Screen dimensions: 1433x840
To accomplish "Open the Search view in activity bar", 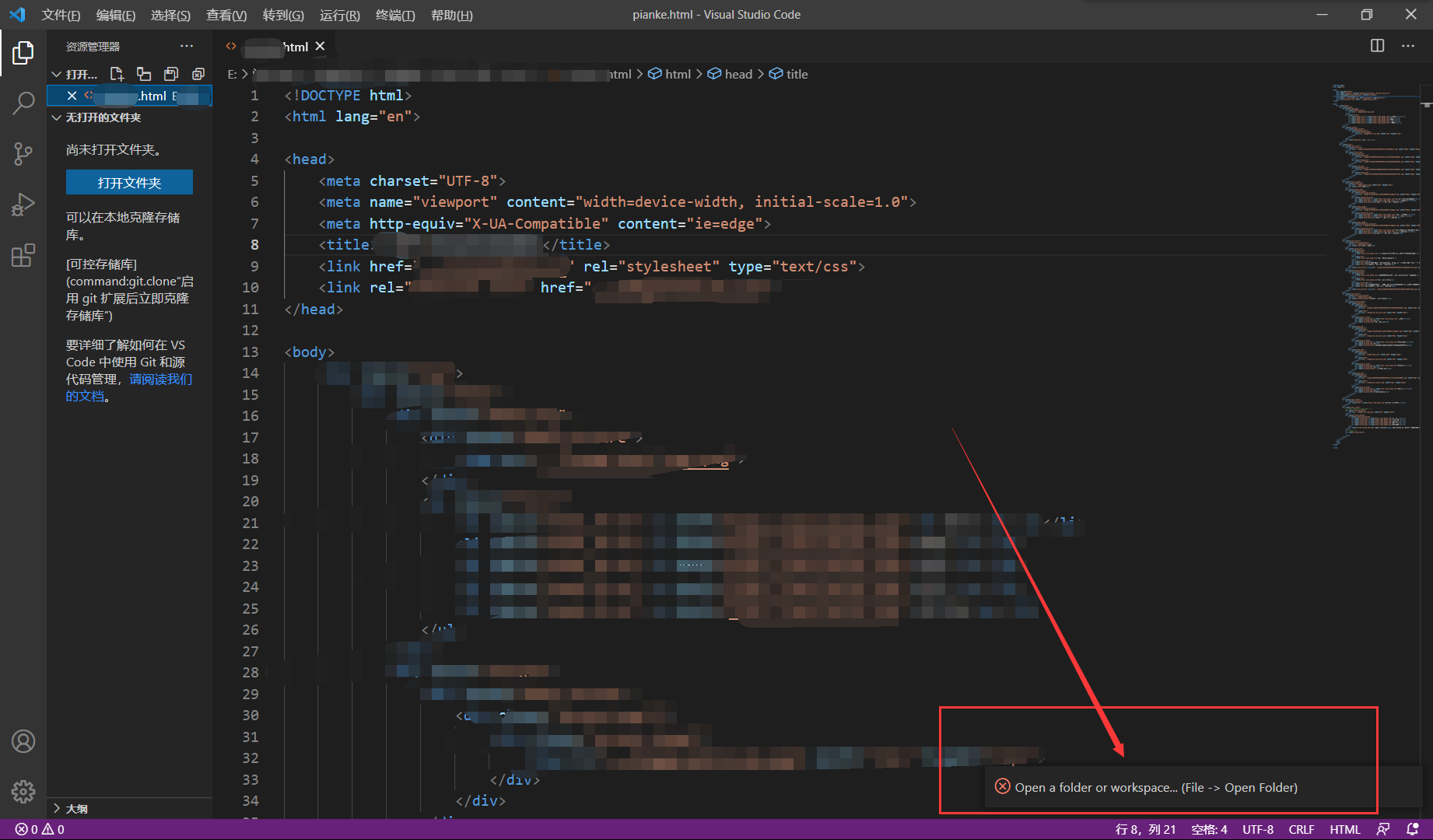I will coord(23,103).
